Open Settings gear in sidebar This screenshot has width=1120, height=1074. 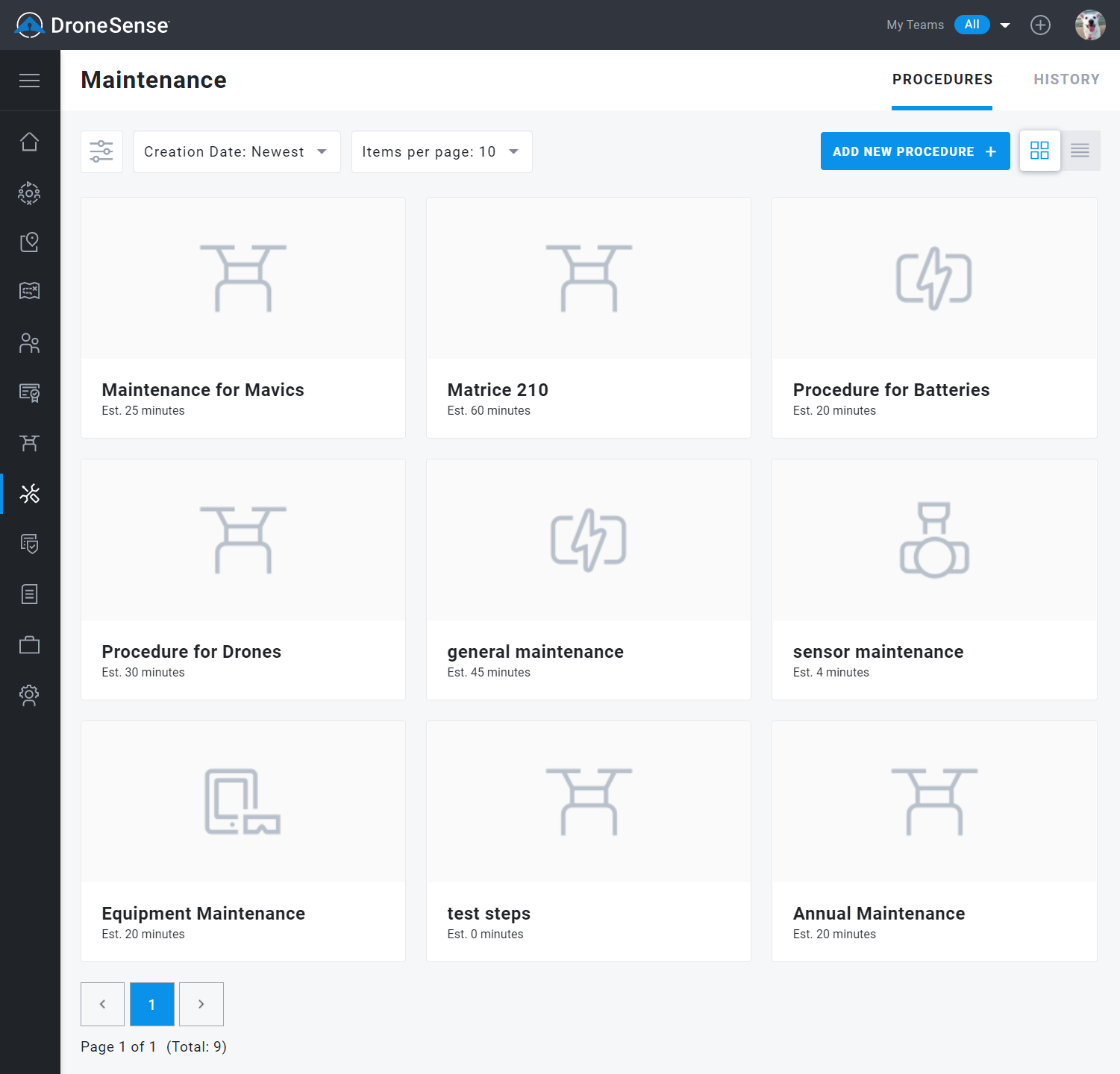pos(29,695)
